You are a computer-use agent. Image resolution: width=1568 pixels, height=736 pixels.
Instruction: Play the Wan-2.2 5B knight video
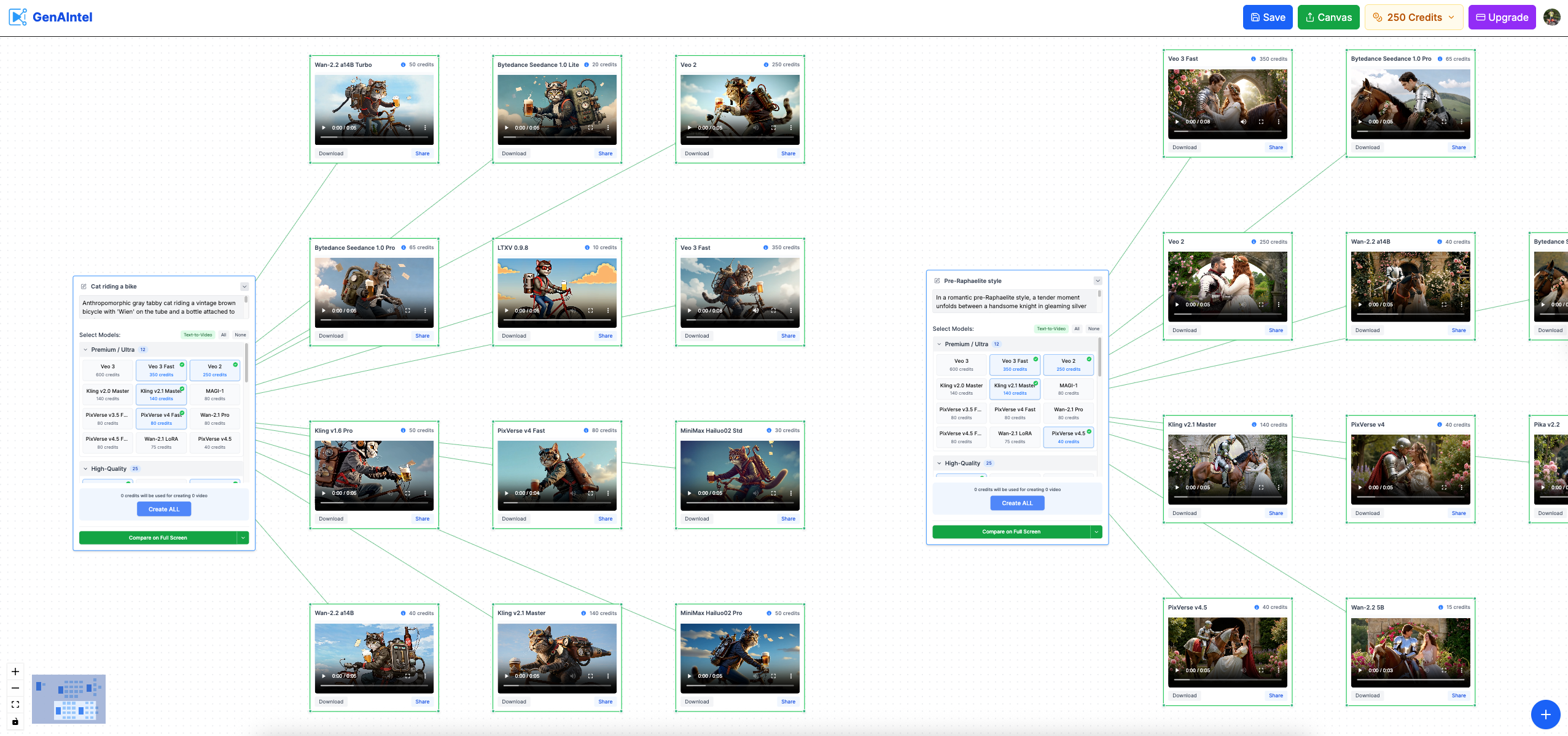point(1360,670)
